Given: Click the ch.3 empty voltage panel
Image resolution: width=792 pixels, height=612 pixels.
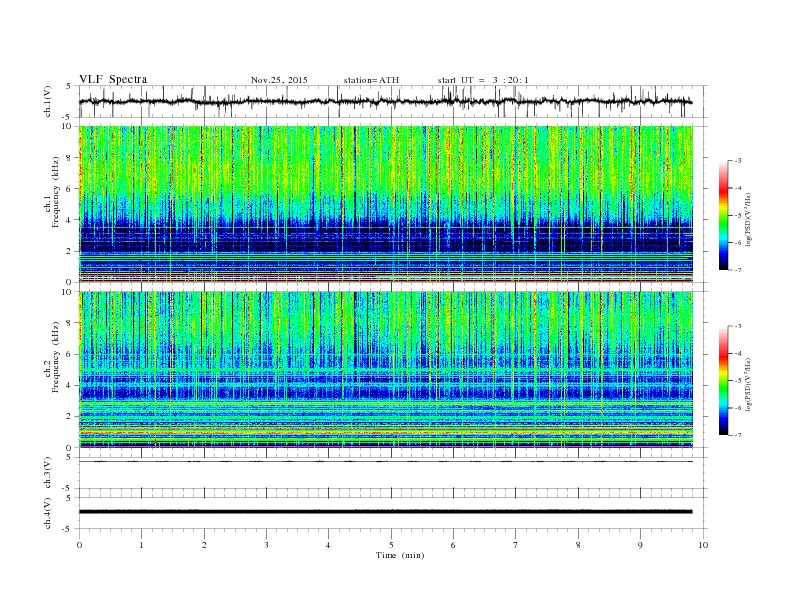Looking at the screenshot, I should [393, 475].
